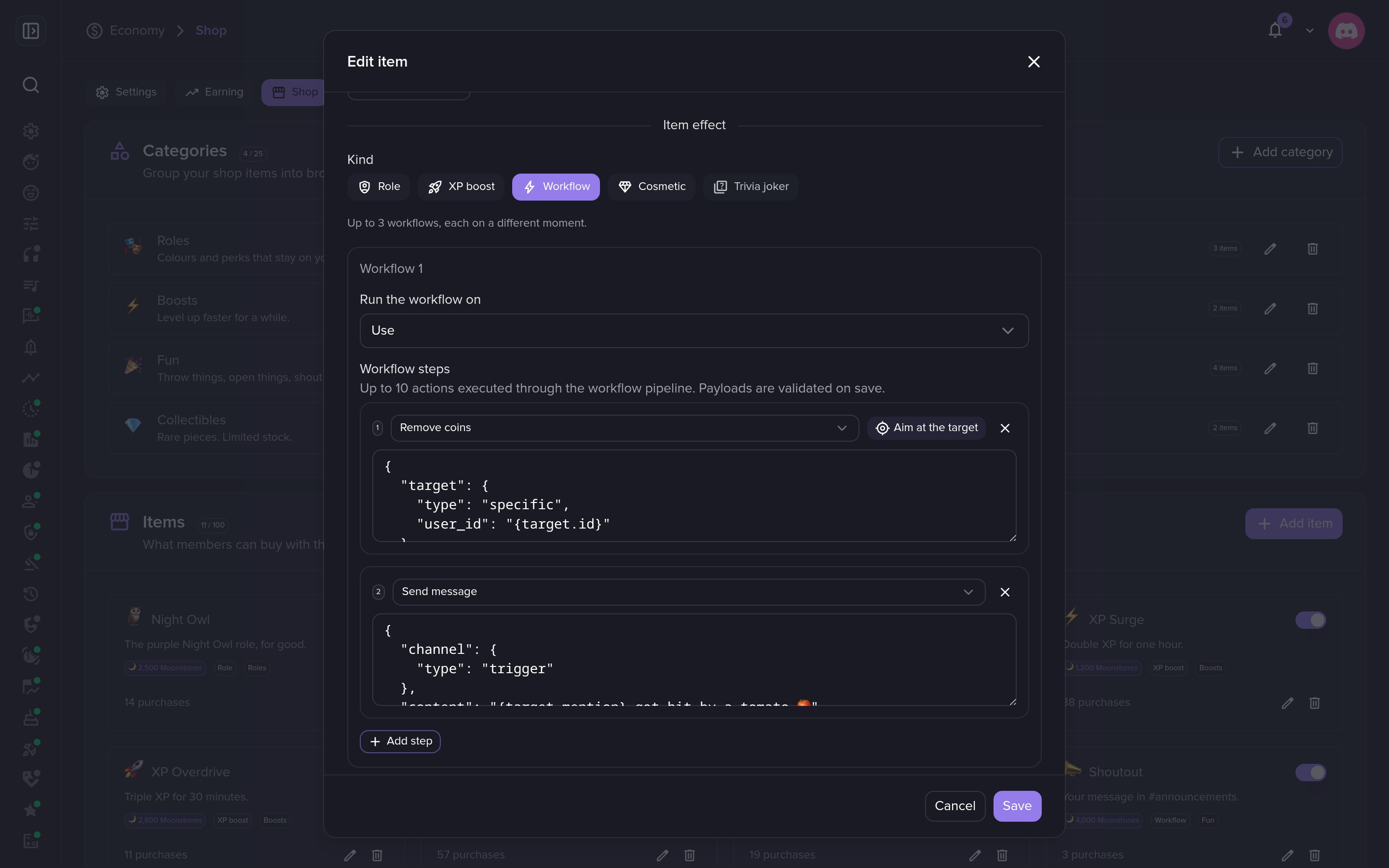The image size is (1389, 868).
Task: Delete the Roles category
Action: pyautogui.click(x=1313, y=248)
